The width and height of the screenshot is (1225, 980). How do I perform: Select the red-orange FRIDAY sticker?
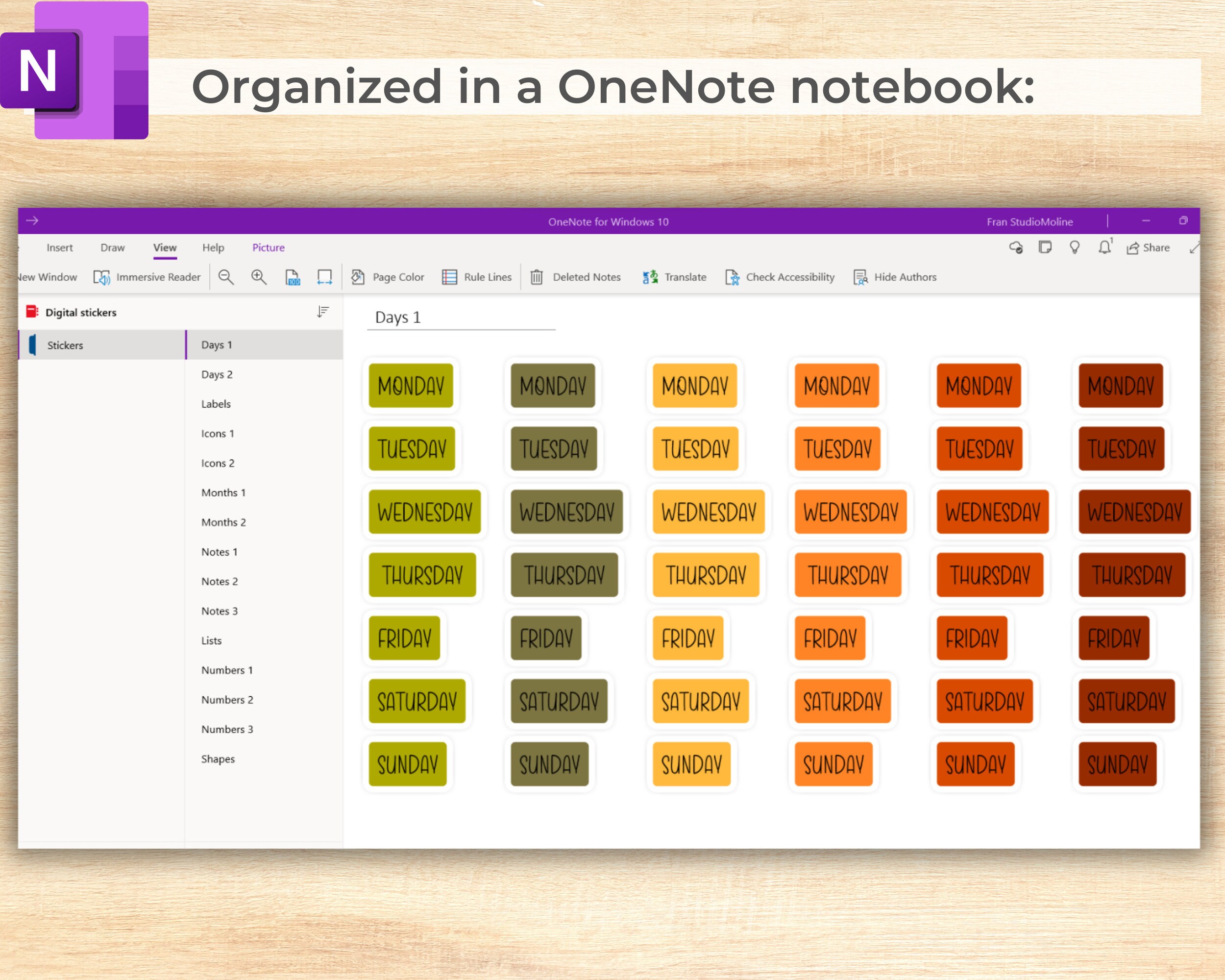pos(972,638)
